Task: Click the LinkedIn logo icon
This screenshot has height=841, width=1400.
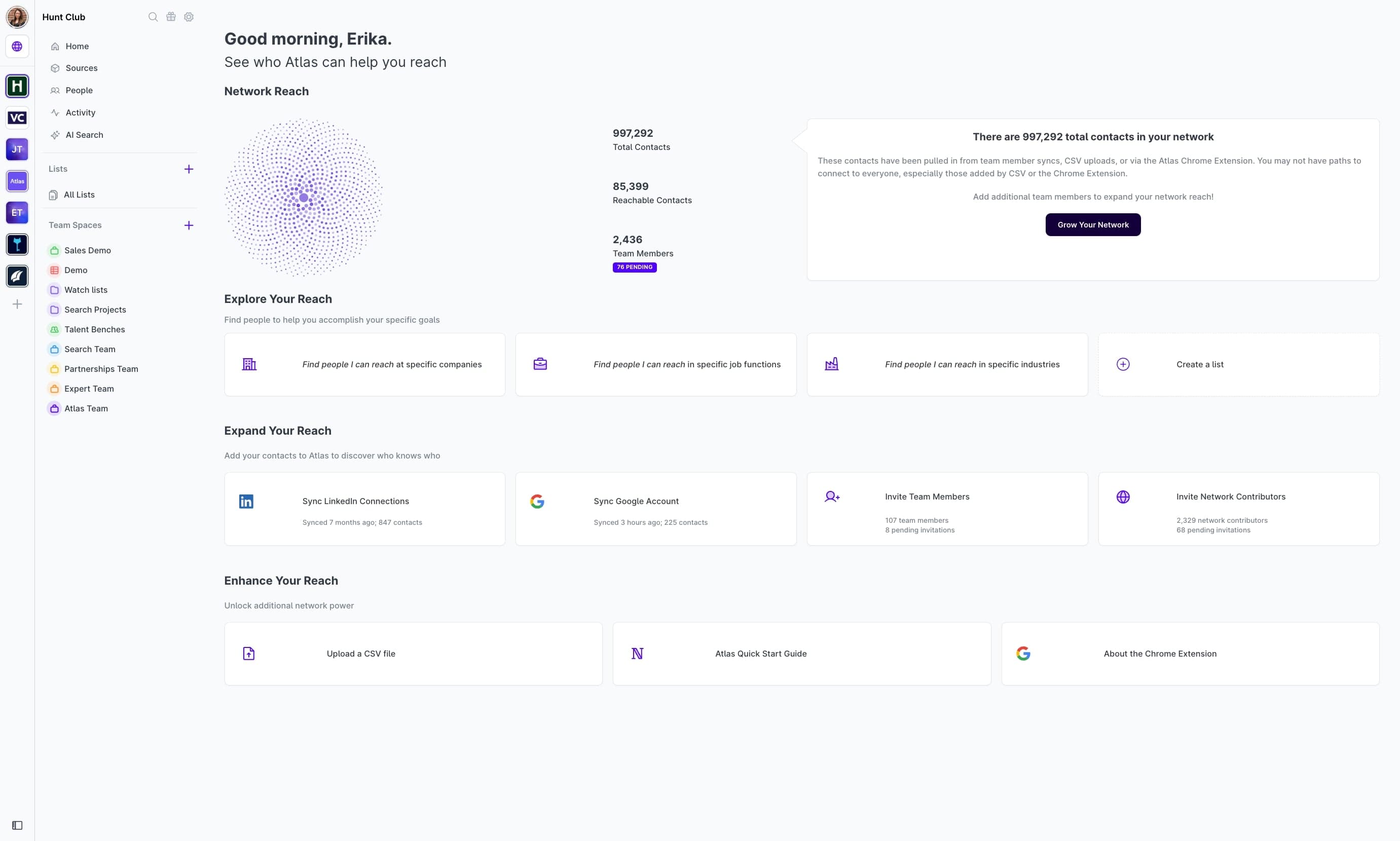Action: point(246,502)
